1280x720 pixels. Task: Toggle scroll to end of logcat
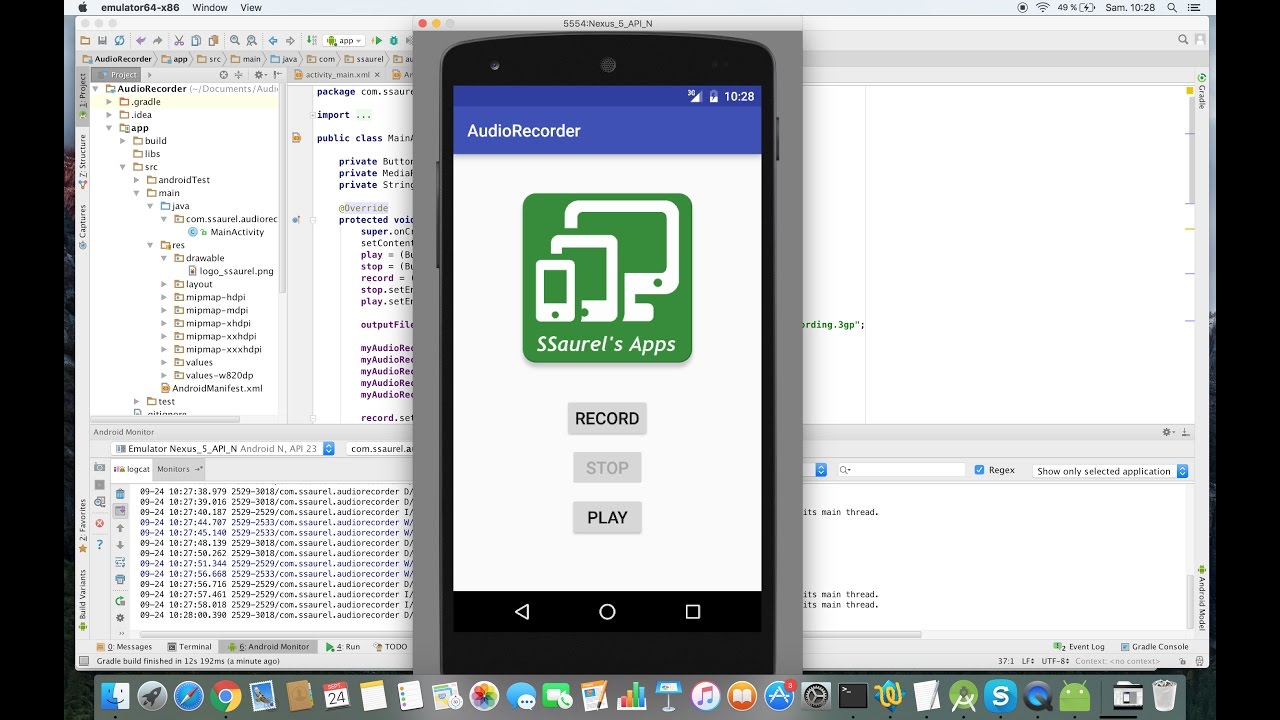click(120, 510)
